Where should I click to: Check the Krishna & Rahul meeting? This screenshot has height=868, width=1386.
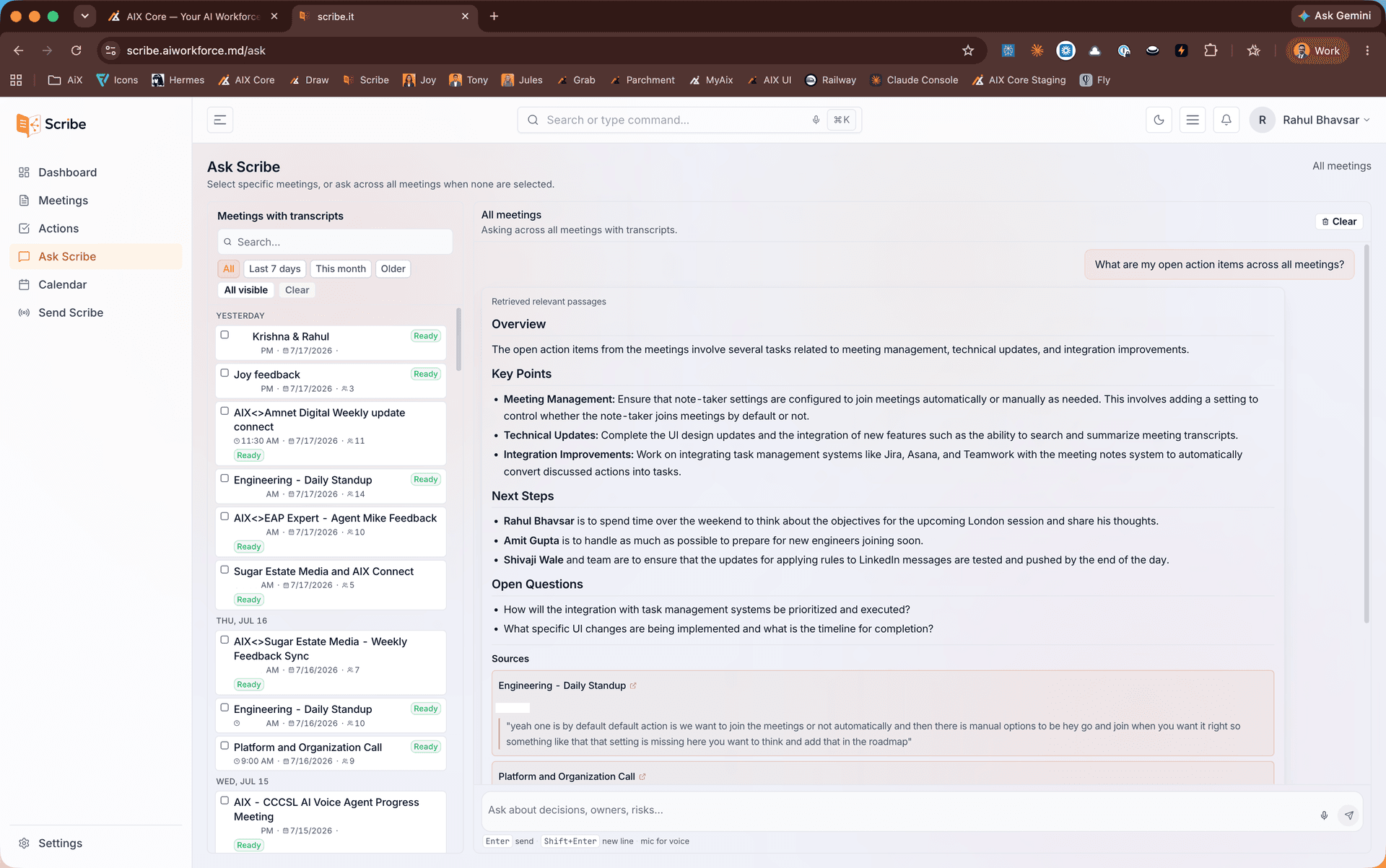coord(225,335)
